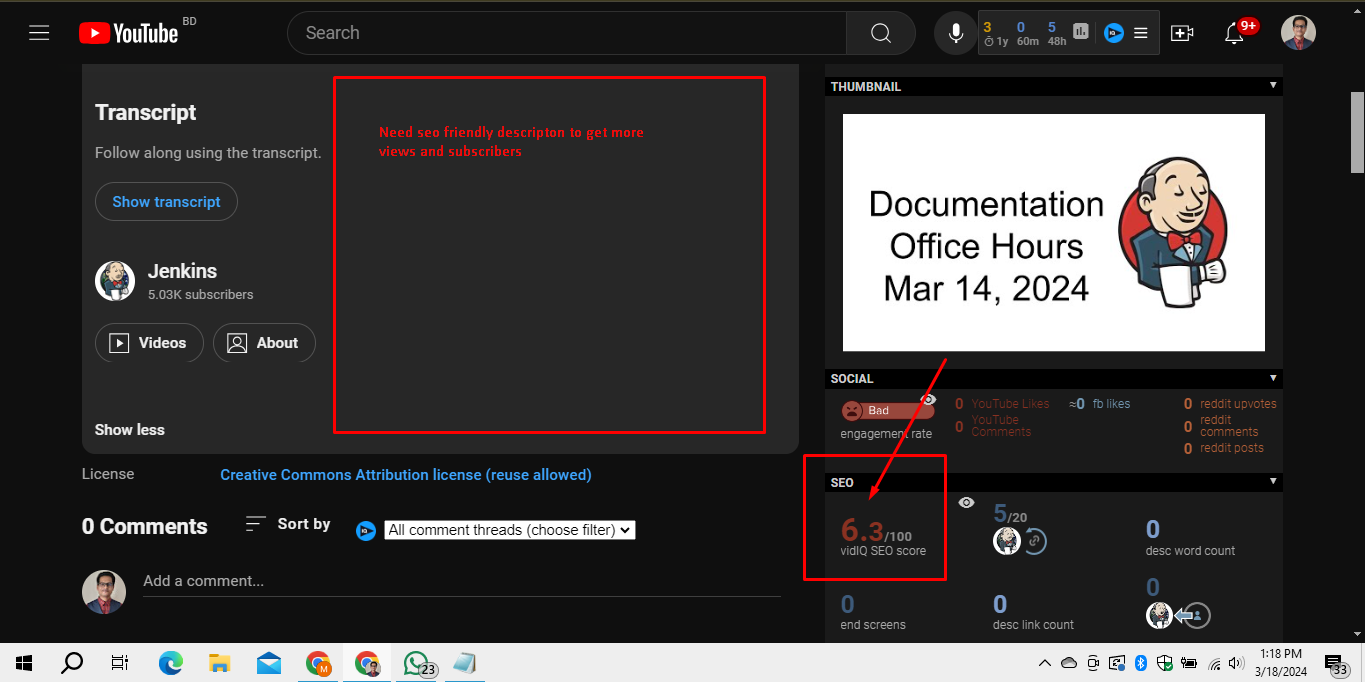
Task: Open Windows taskbar search
Action: point(72,662)
